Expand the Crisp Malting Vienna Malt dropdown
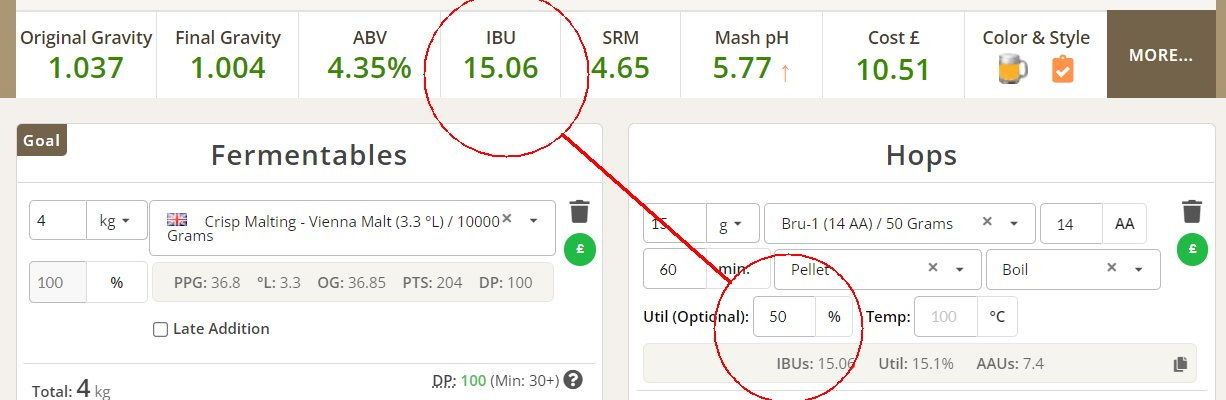This screenshot has width=1226, height=400. tap(534, 220)
